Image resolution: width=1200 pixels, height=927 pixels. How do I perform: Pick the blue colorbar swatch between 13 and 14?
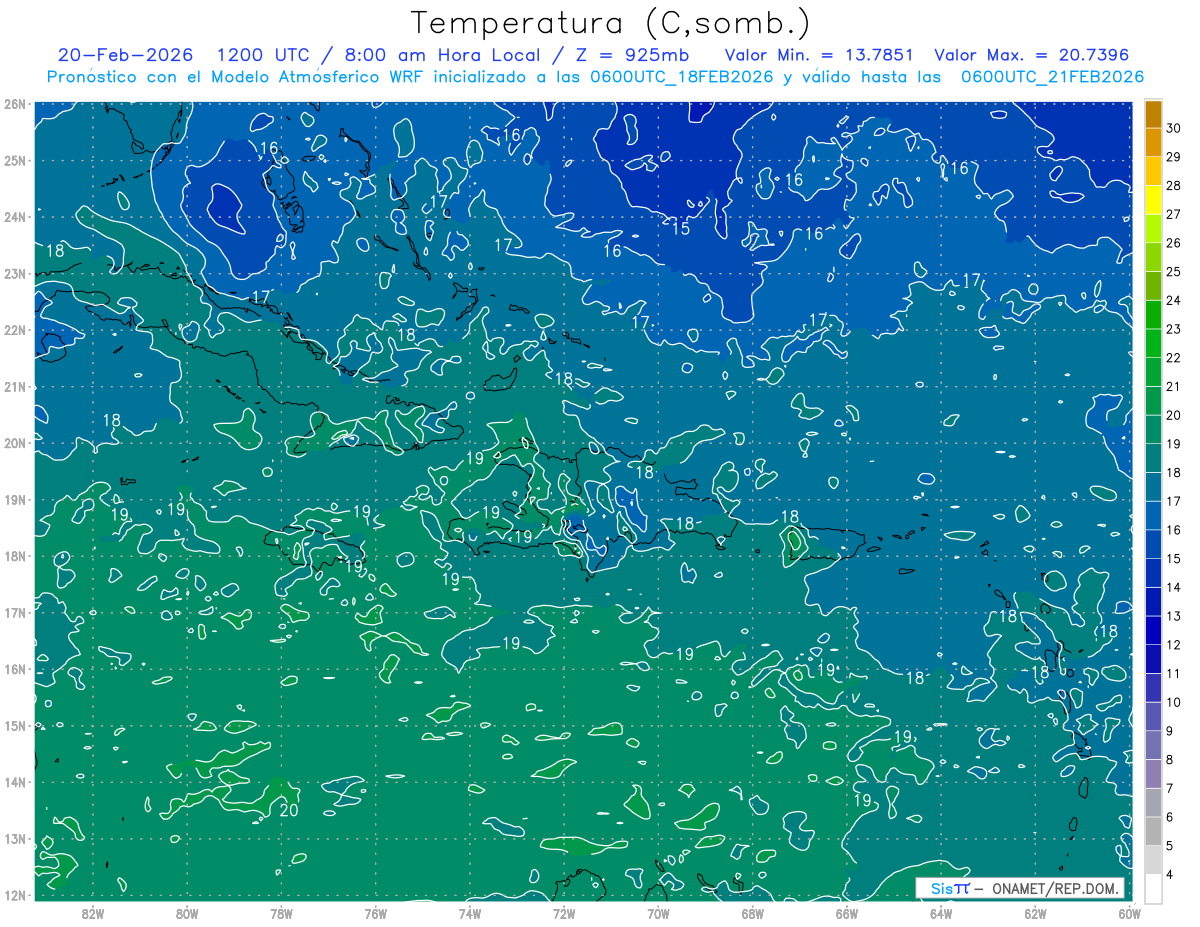[1153, 603]
